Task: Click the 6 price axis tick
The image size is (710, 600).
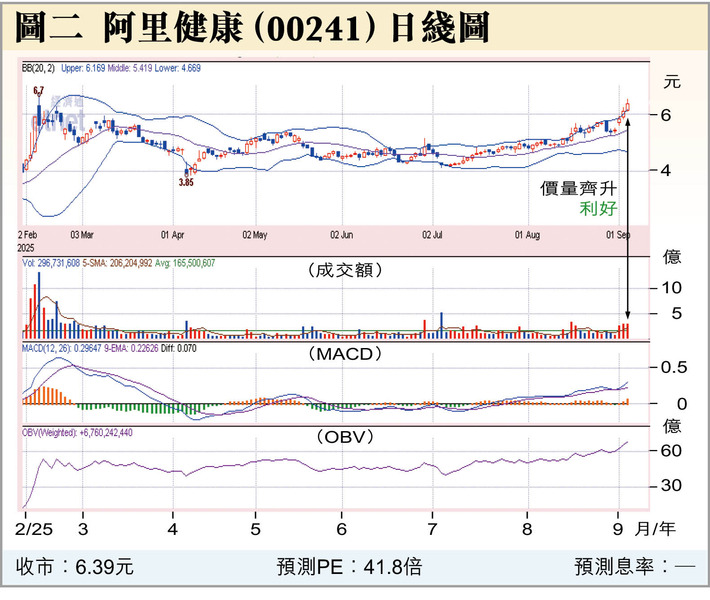Action: pos(666,115)
